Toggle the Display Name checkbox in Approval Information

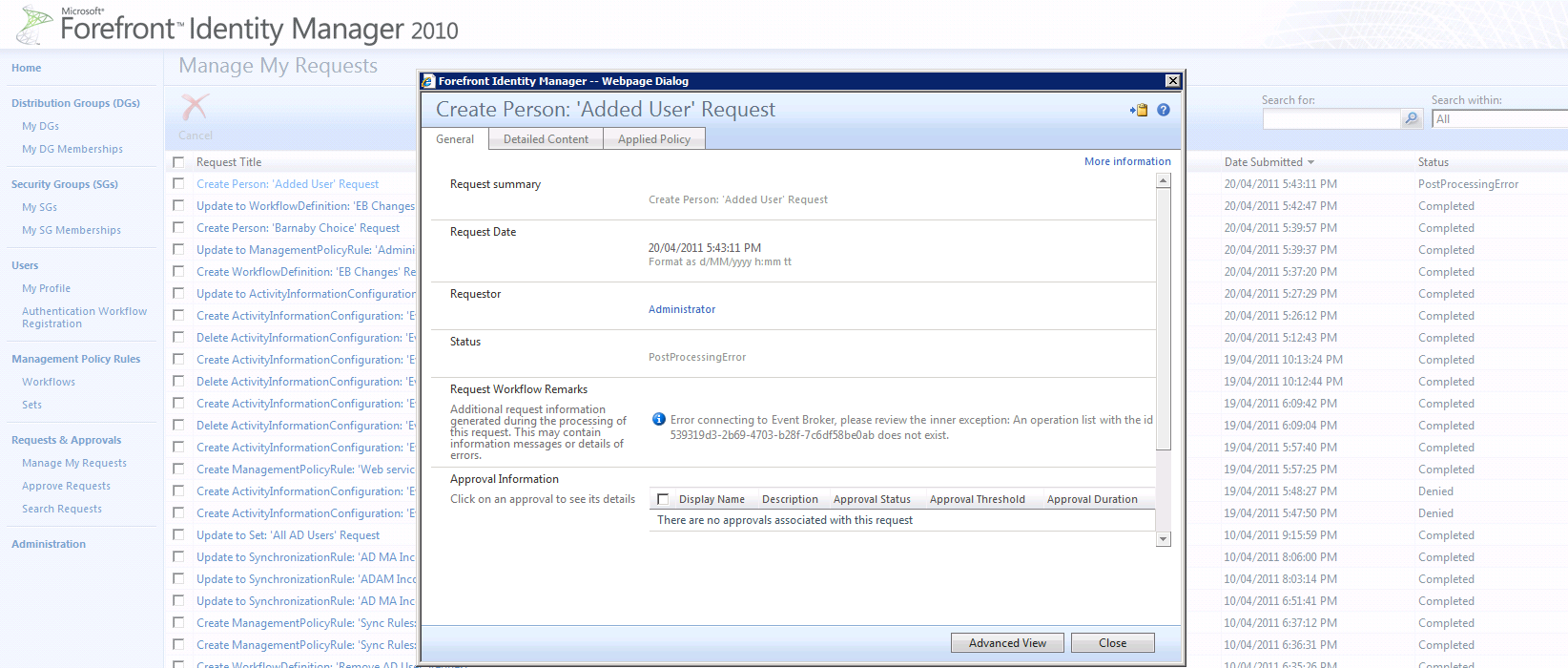[663, 499]
